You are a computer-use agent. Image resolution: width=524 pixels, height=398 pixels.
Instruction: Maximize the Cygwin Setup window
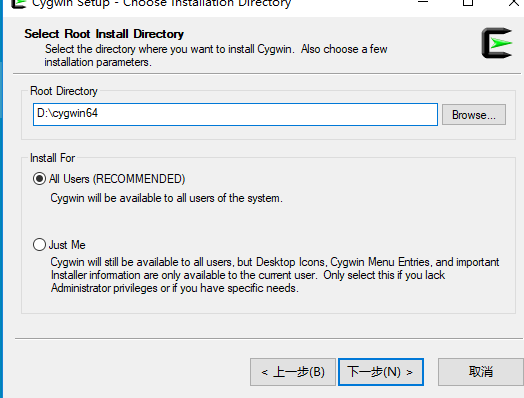(x=468, y=3)
